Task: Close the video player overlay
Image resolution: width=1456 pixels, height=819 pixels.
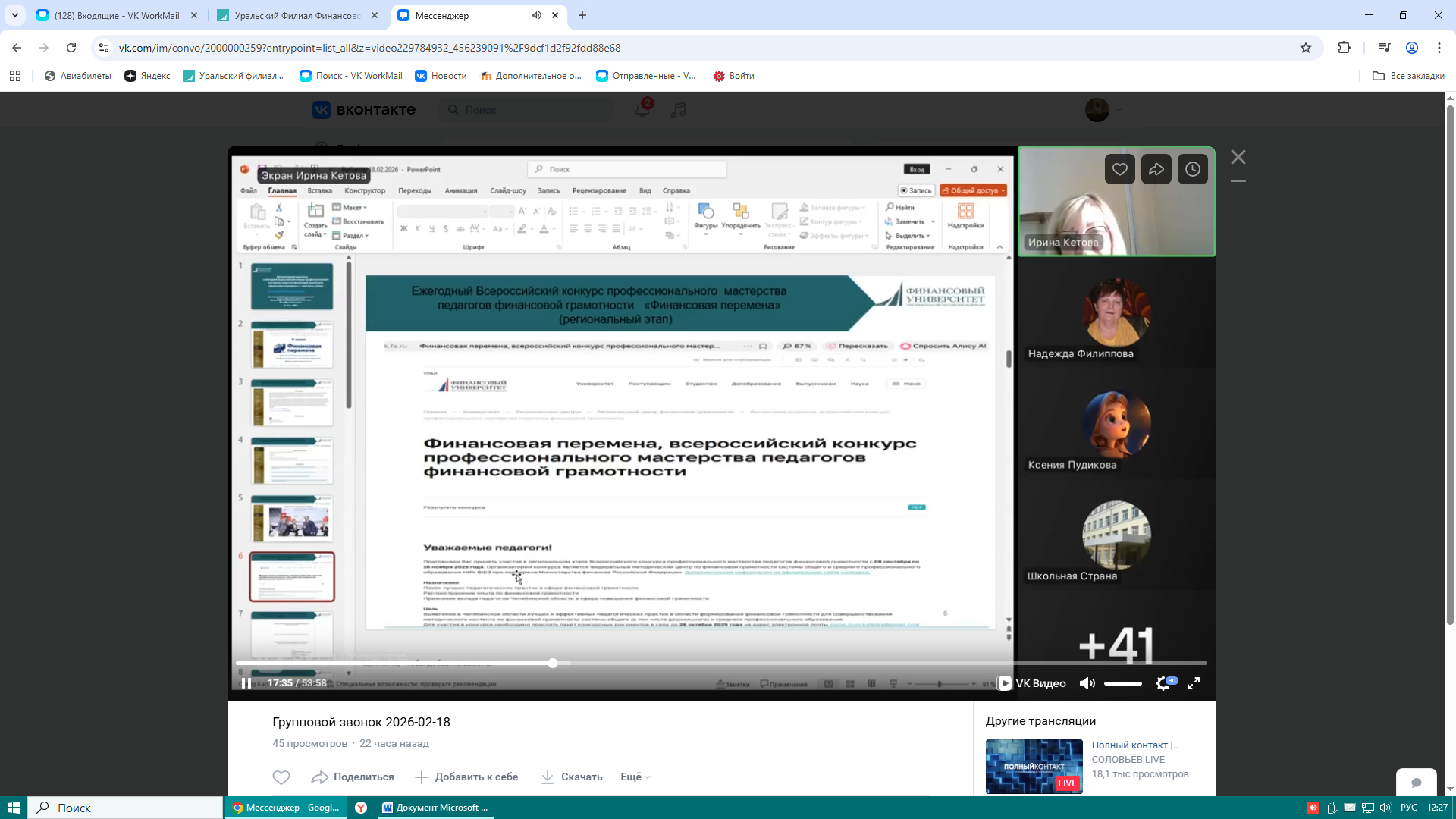Action: point(1238,157)
